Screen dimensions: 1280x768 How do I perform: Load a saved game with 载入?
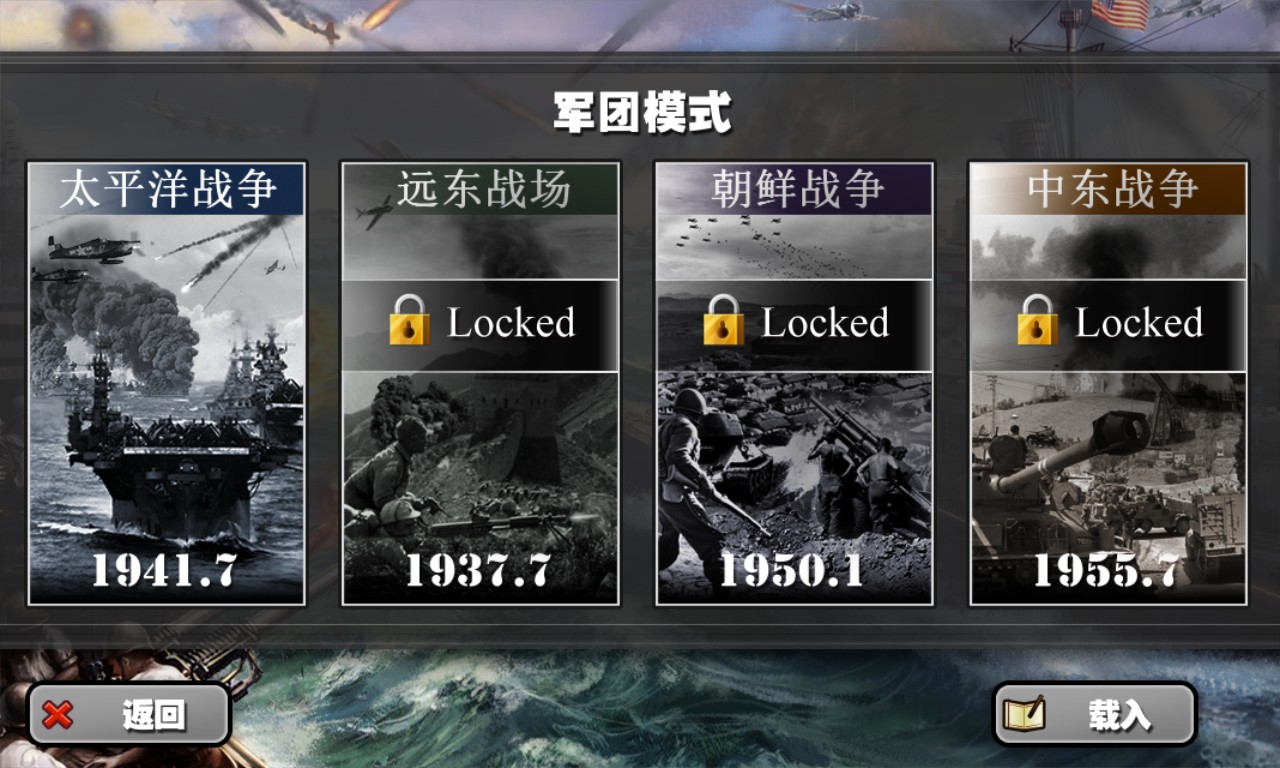(x=1095, y=714)
